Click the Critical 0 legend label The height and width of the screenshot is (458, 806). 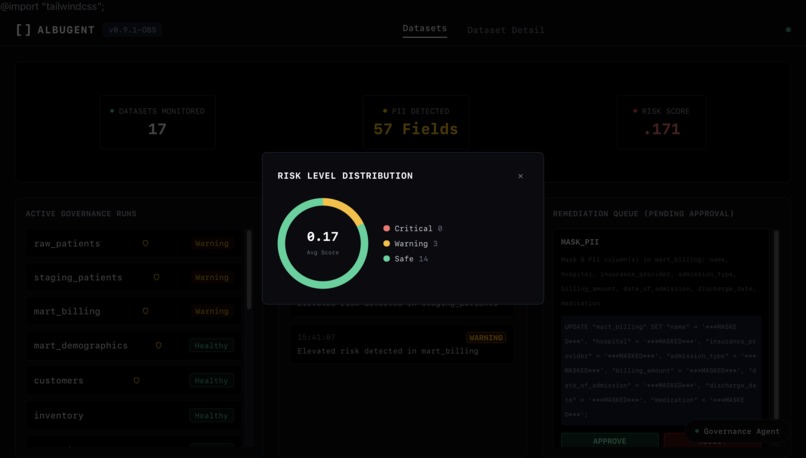(x=418, y=228)
